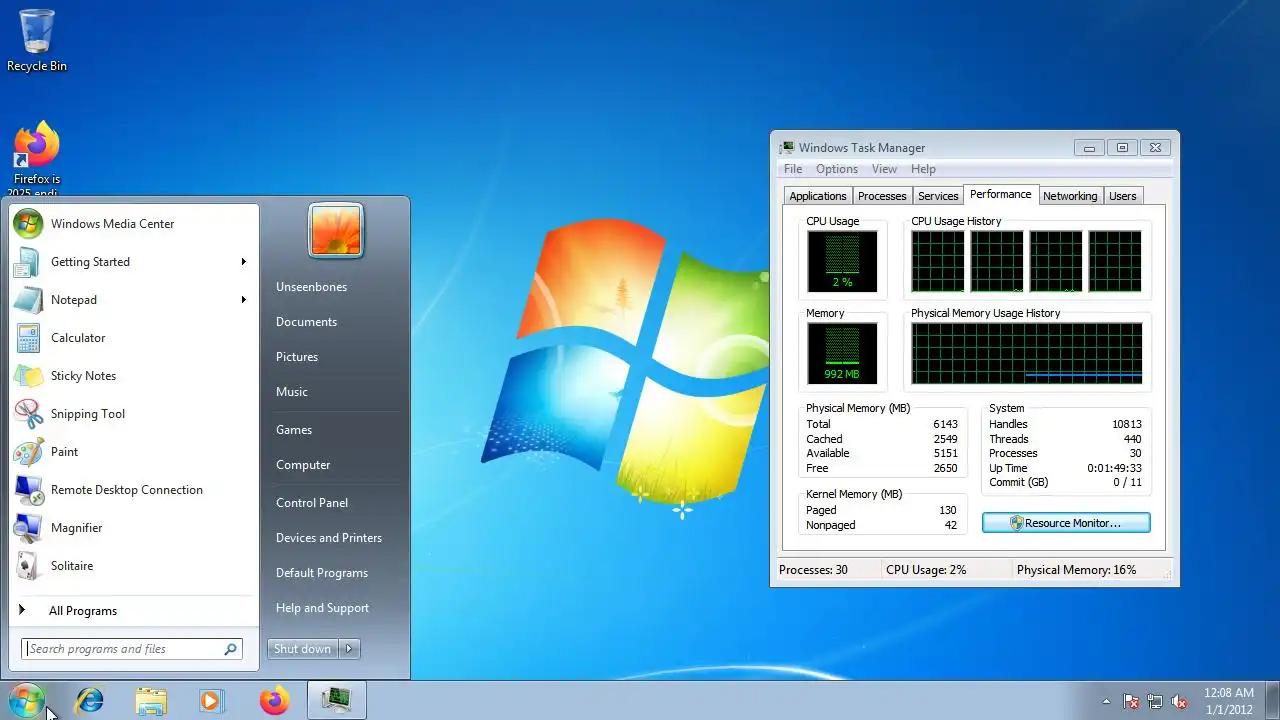1280x720 pixels.
Task: Open Sticky Notes icon
Action: click(27, 376)
